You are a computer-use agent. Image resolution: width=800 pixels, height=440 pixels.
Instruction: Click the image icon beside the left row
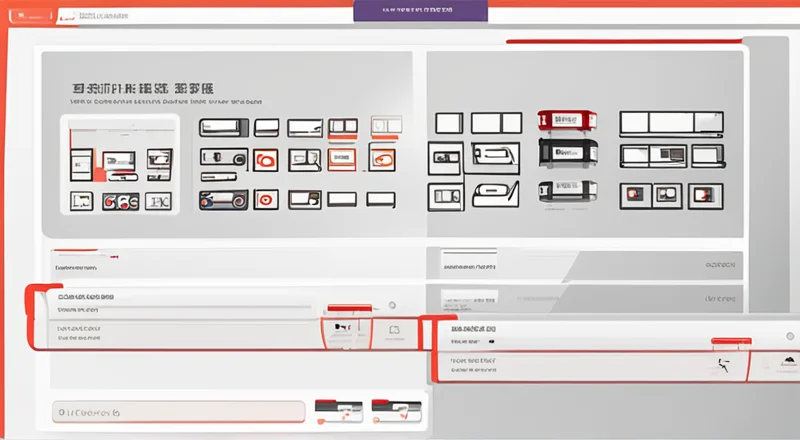click(x=393, y=329)
